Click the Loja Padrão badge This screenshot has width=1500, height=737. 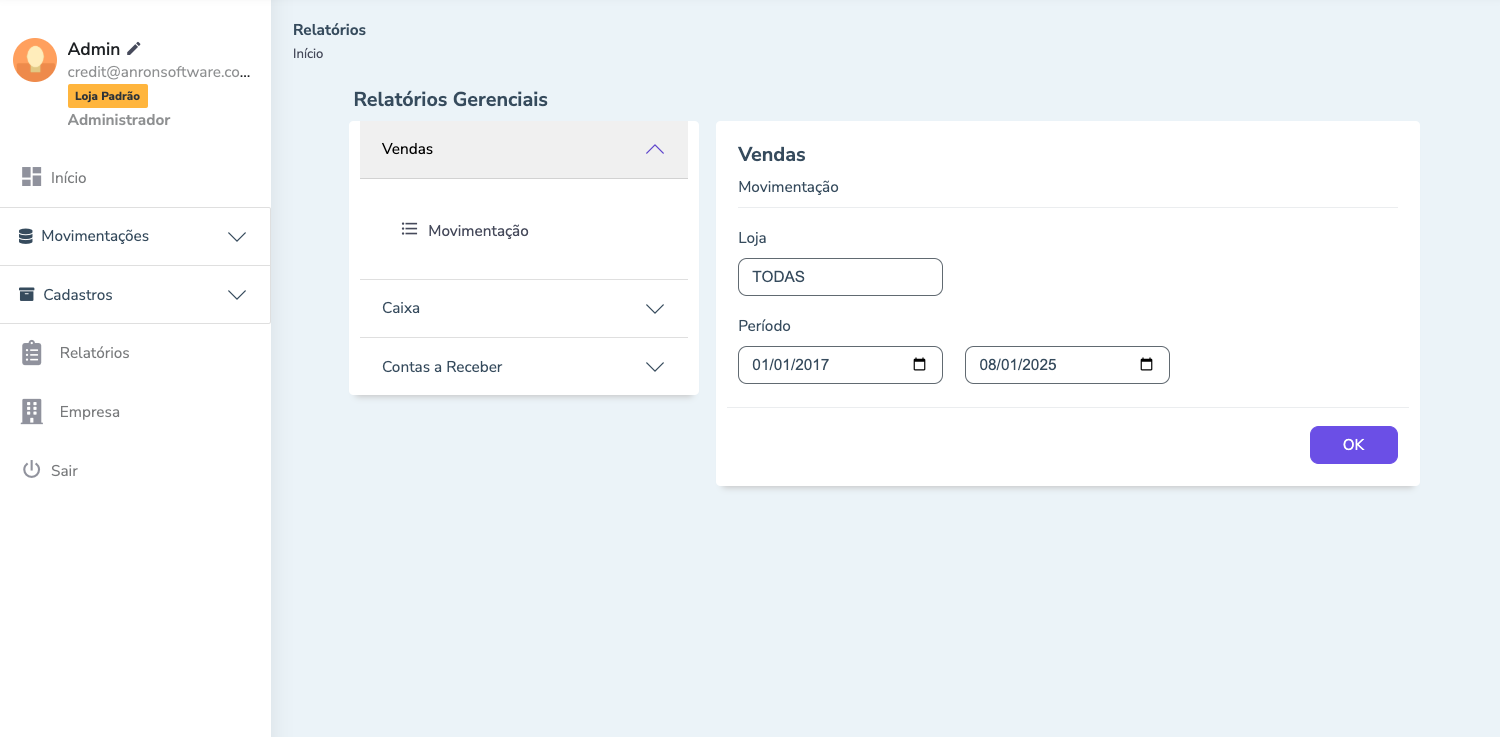pos(108,96)
